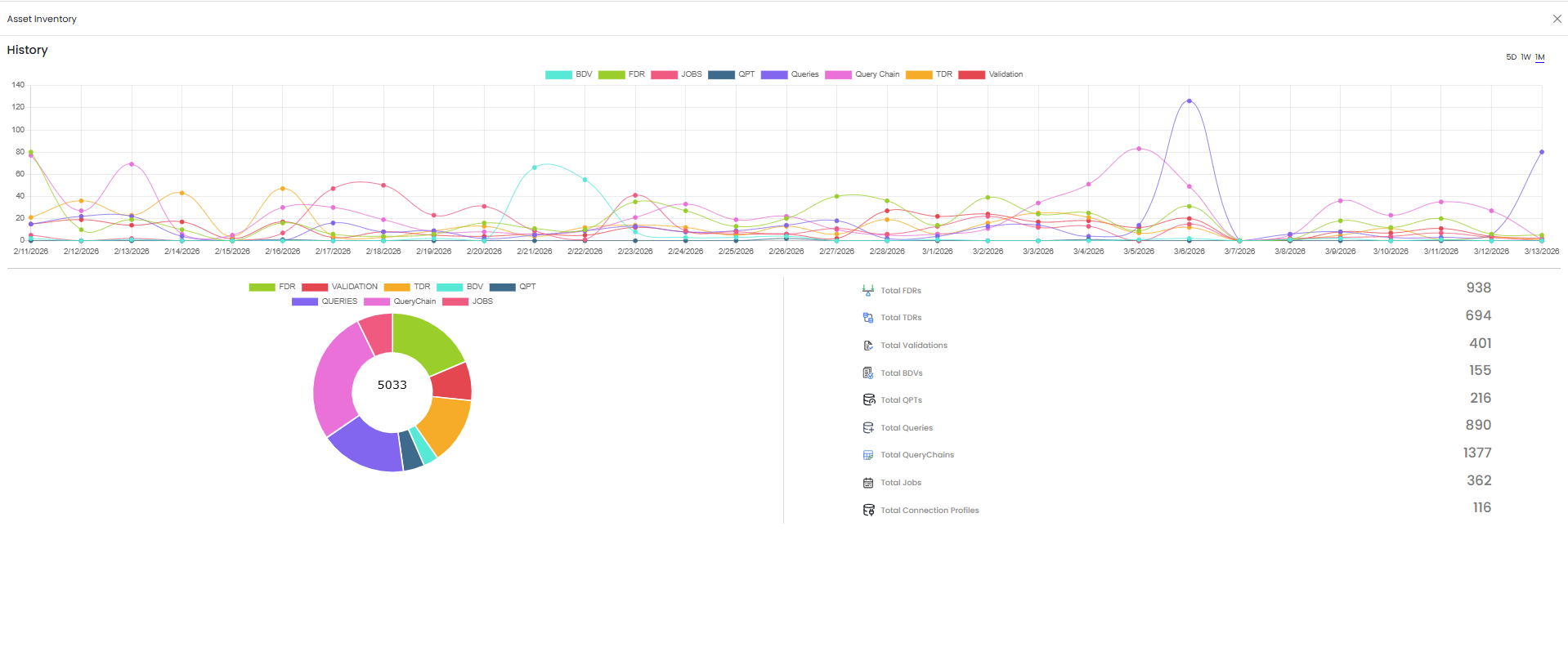This screenshot has height=656, width=1568.
Task: Hide the Query Chain line series
Action: pyautogui.click(x=862, y=74)
